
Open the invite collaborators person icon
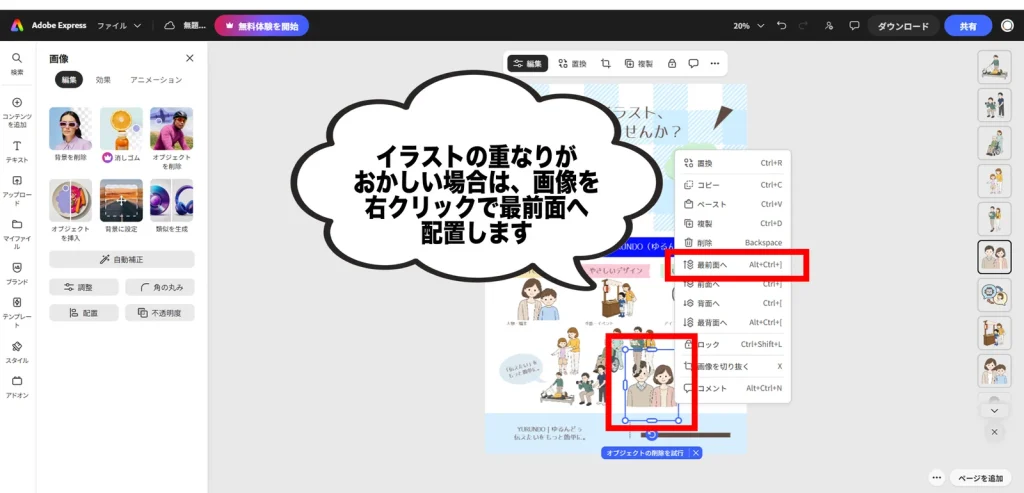tap(829, 25)
